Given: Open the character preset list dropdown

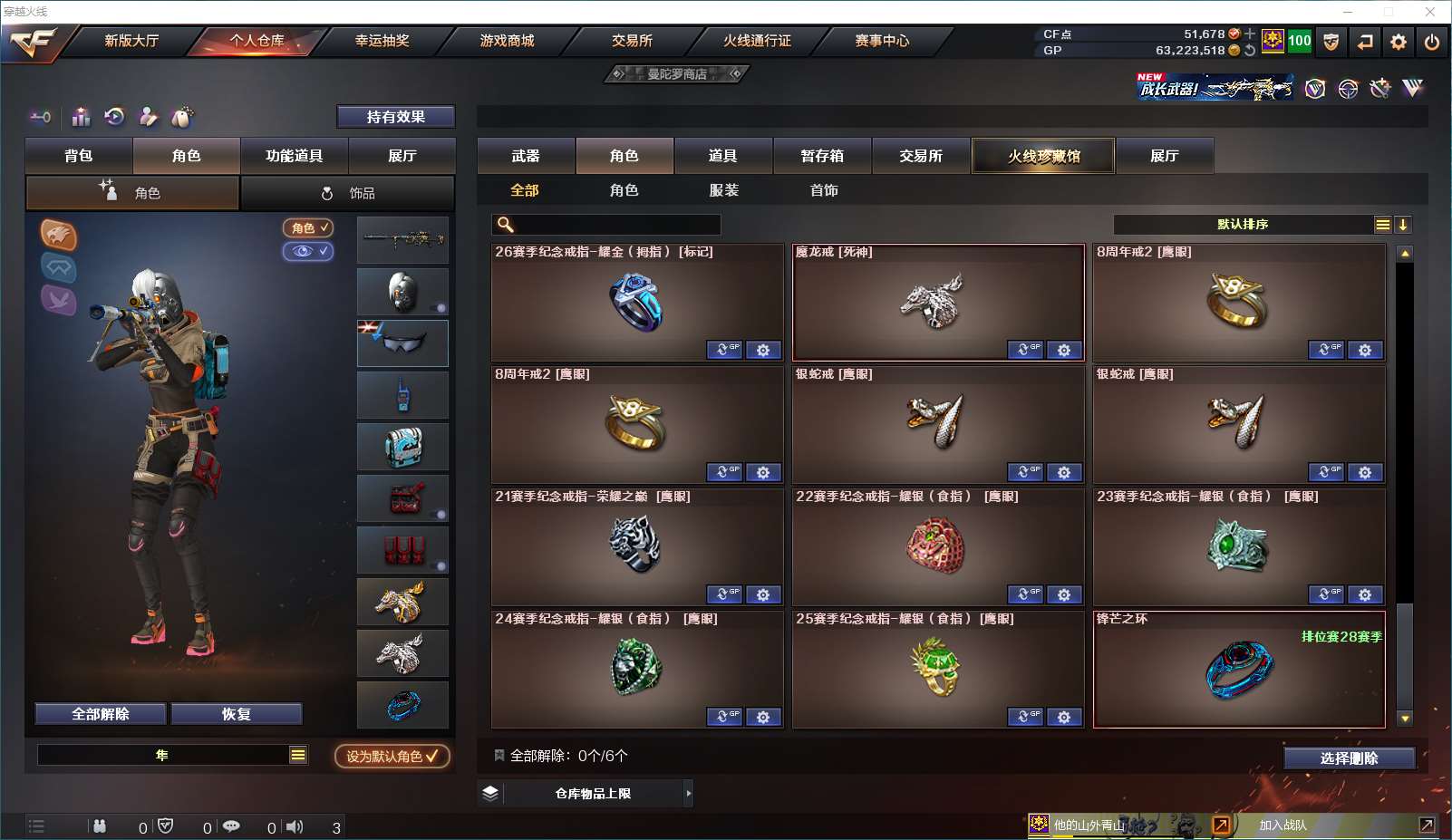Looking at the screenshot, I should click(x=298, y=755).
